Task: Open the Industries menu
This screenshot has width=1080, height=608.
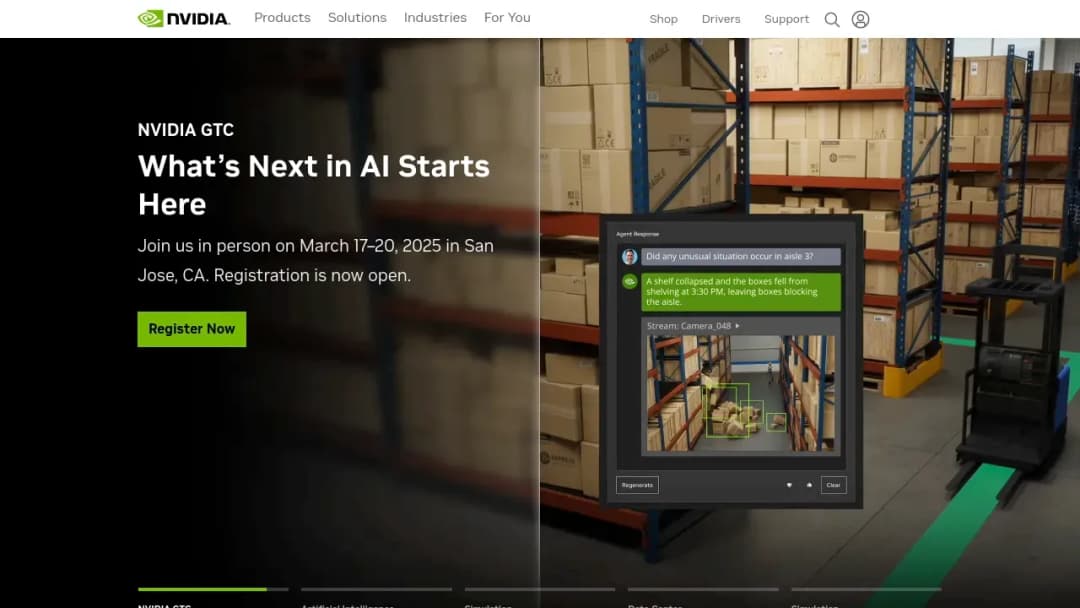Action: 435,18
